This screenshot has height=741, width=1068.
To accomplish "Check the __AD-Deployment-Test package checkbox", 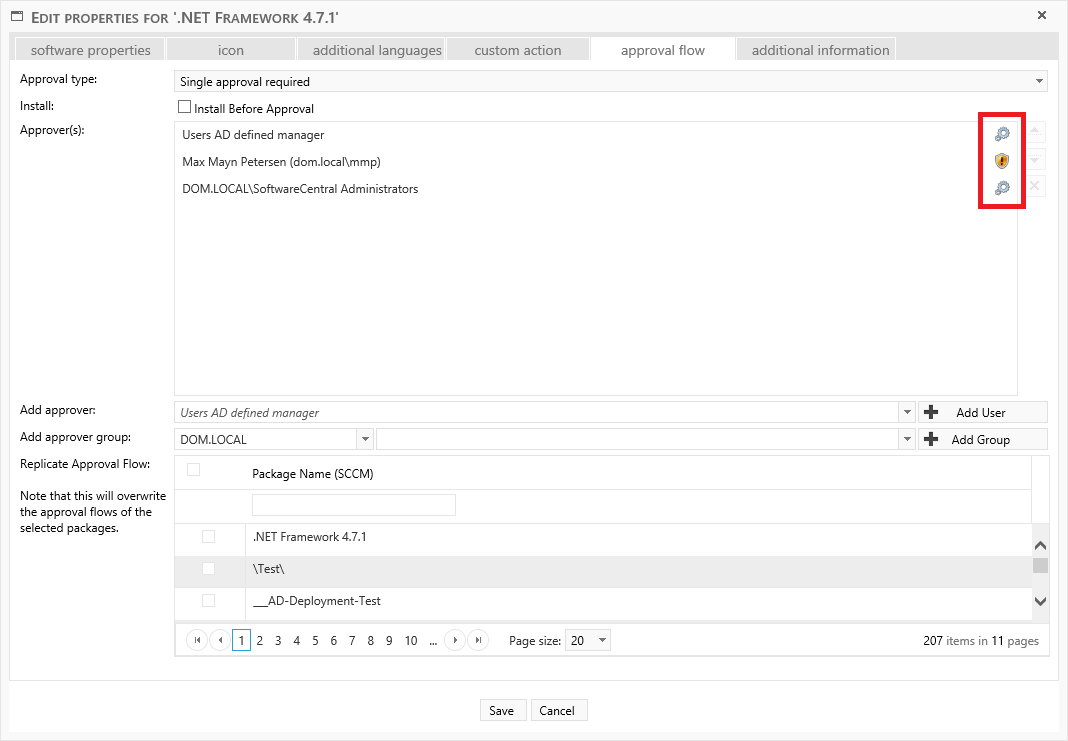I will [208, 601].
